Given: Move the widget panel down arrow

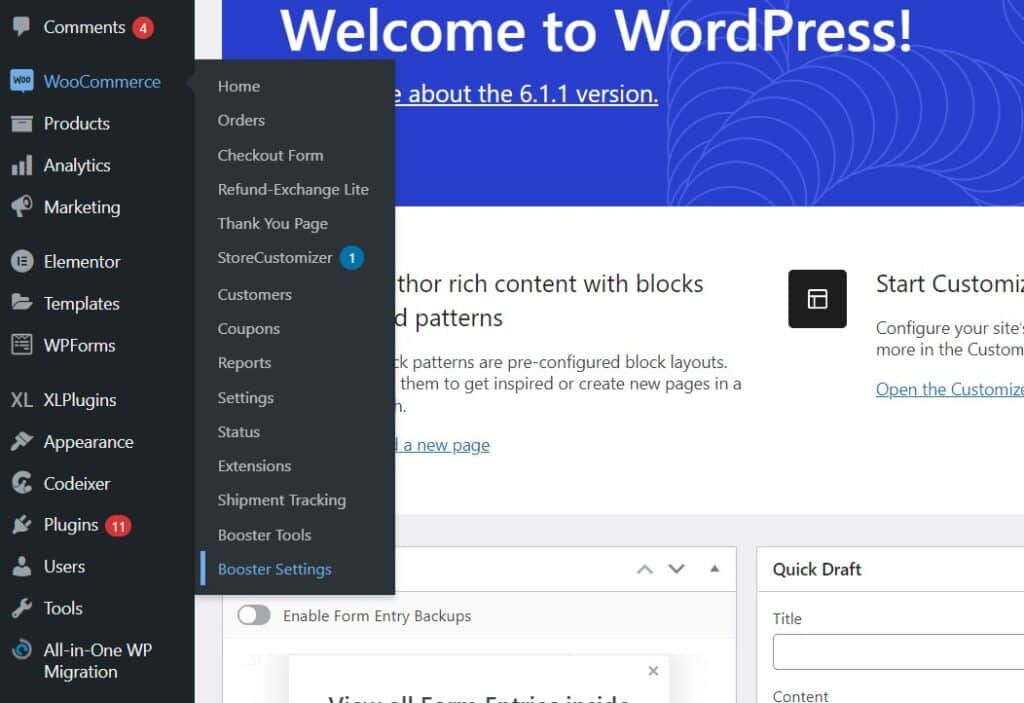Looking at the screenshot, I should tap(677, 569).
